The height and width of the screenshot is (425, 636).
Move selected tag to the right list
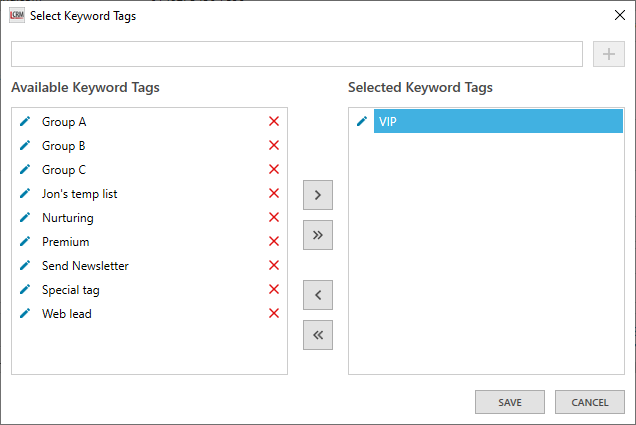pyautogui.click(x=317, y=195)
